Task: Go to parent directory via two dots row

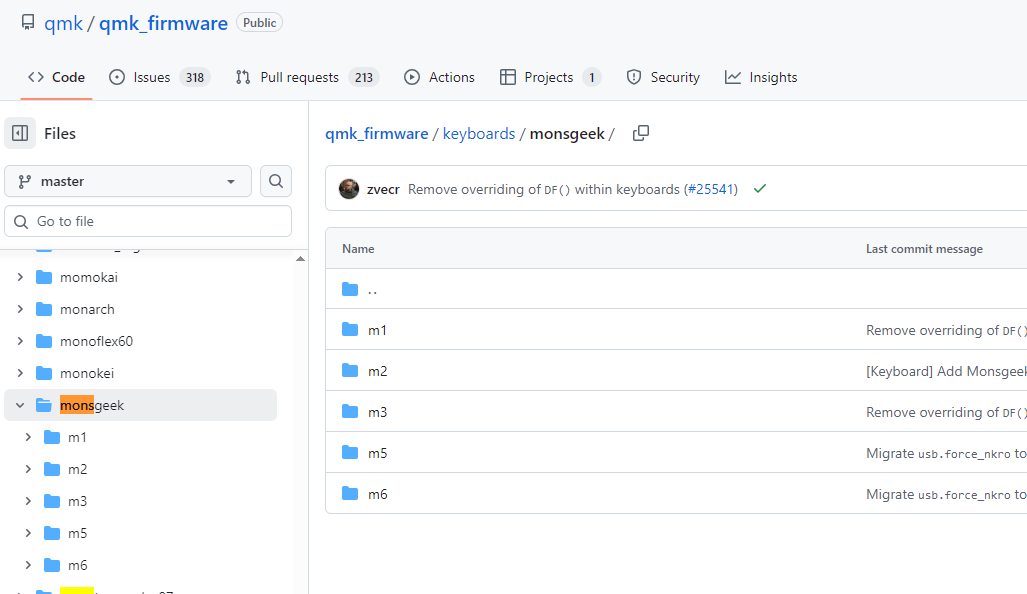Action: (x=372, y=290)
